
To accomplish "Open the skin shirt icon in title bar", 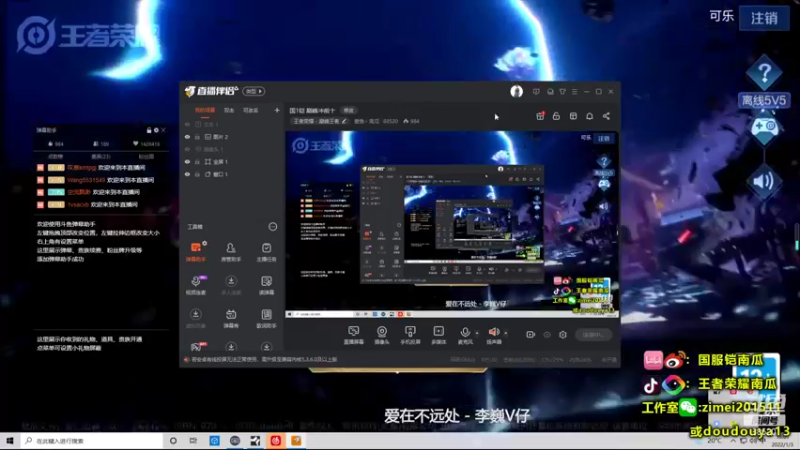I will (x=562, y=92).
